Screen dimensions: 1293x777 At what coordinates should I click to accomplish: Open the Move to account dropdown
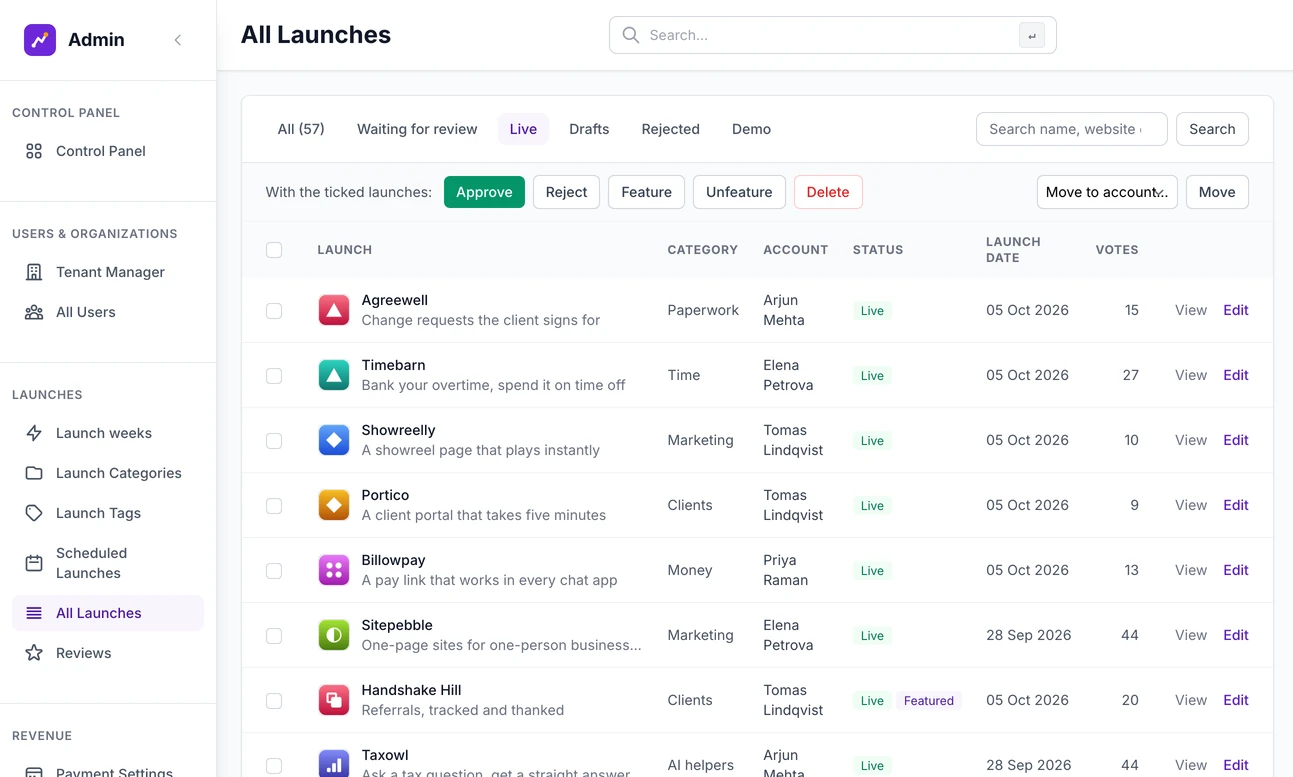tap(1107, 192)
